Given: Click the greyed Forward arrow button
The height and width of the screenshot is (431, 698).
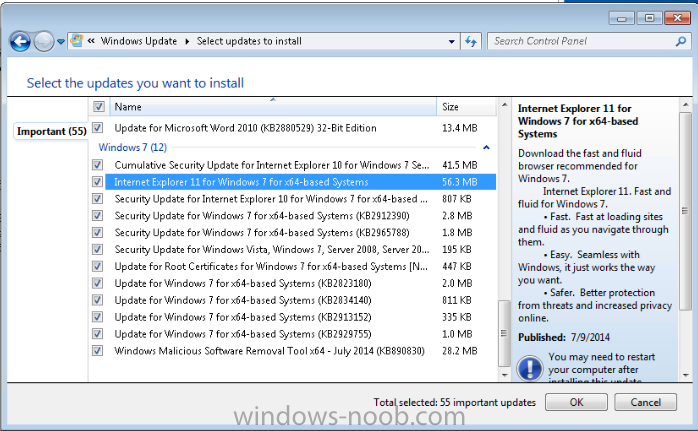Looking at the screenshot, I should [x=44, y=42].
